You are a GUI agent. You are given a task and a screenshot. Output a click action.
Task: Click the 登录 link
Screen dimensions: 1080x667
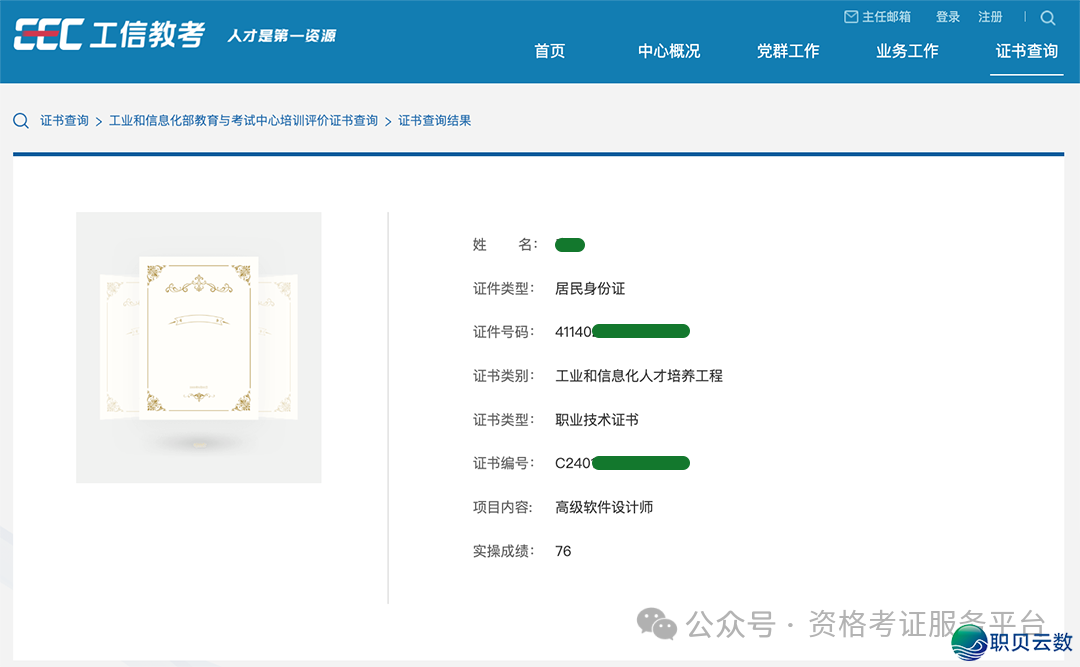point(947,16)
